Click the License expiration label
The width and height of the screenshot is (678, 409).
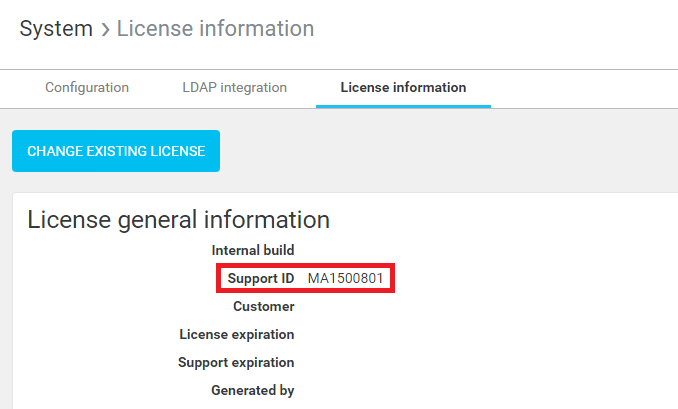point(236,334)
